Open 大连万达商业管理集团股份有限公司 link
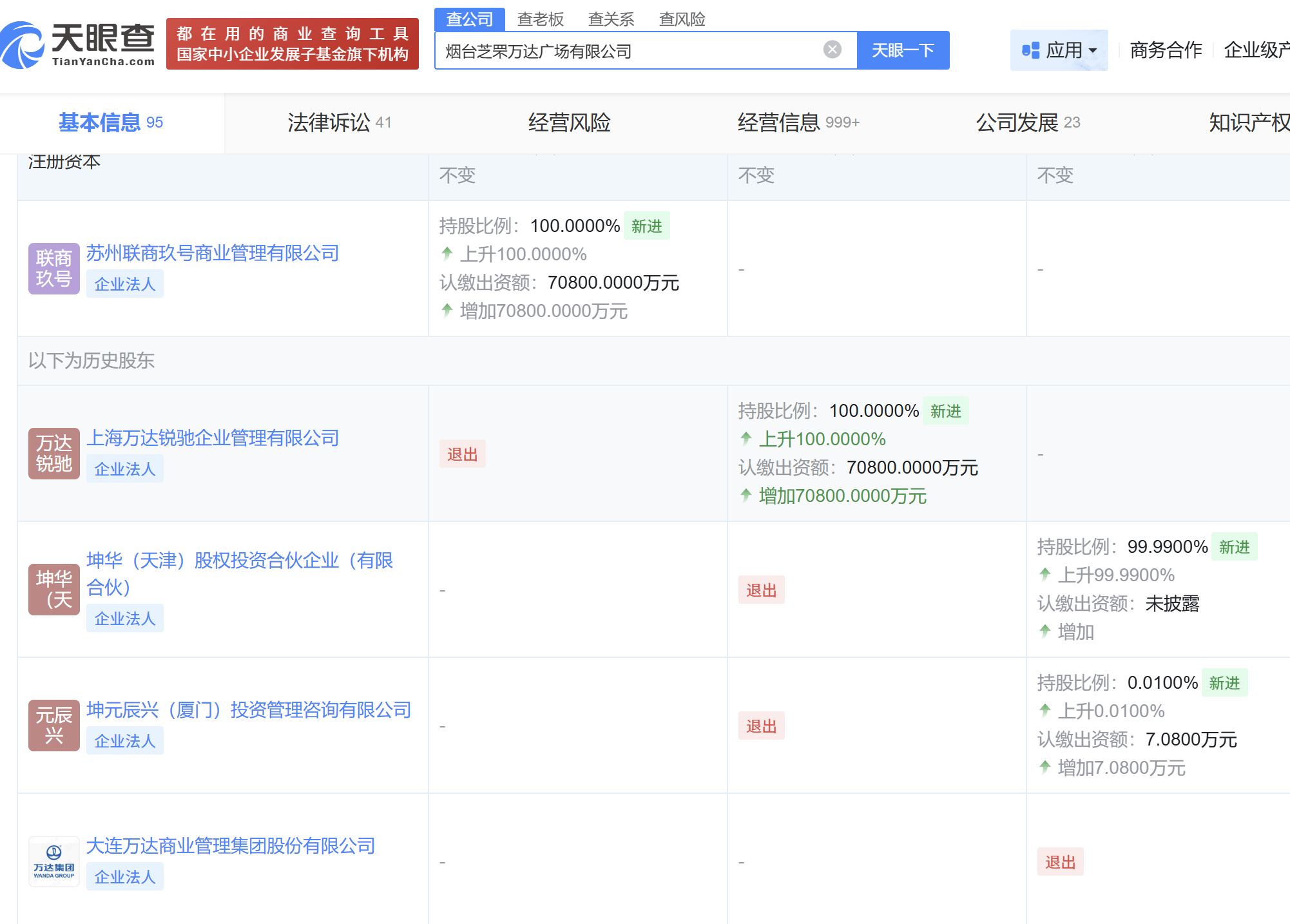Viewport: 1290px width, 924px height. (231, 846)
